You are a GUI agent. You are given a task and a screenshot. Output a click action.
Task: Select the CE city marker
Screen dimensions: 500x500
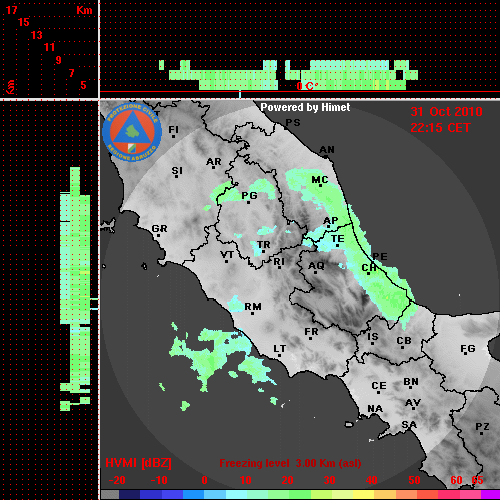click(379, 387)
